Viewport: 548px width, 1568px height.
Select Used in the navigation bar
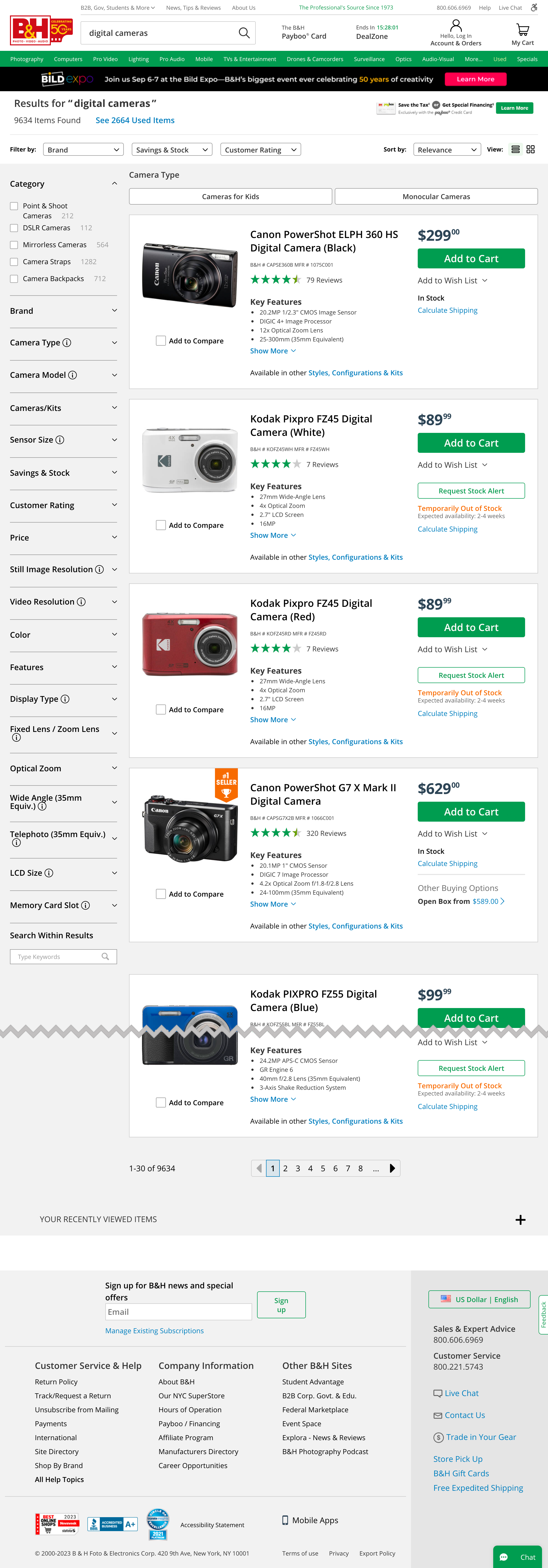(x=499, y=59)
